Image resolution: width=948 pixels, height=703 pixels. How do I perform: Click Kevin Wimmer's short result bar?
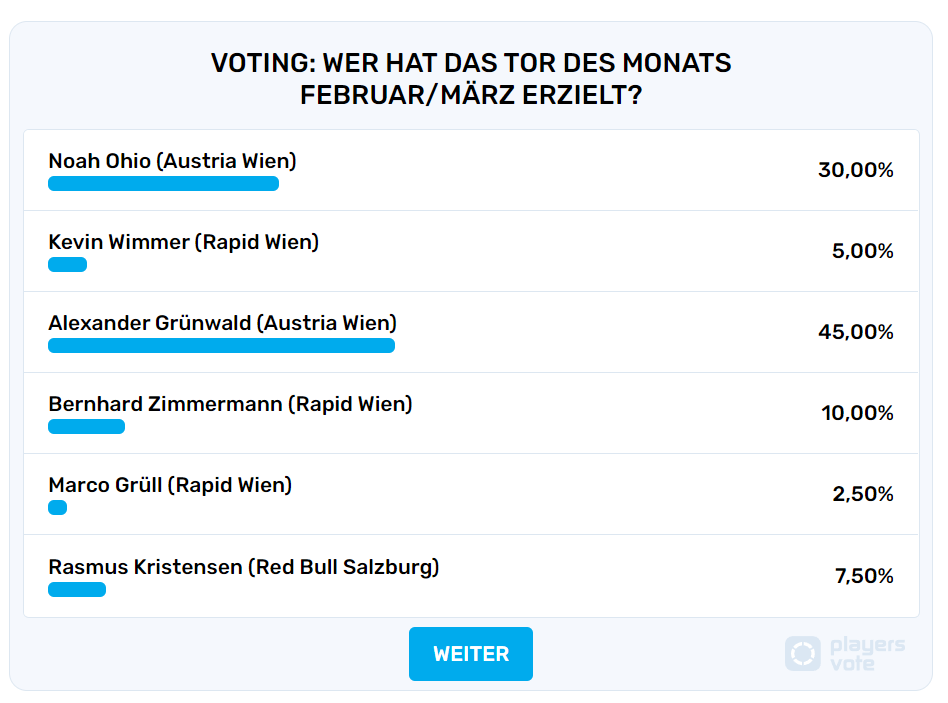pos(67,264)
